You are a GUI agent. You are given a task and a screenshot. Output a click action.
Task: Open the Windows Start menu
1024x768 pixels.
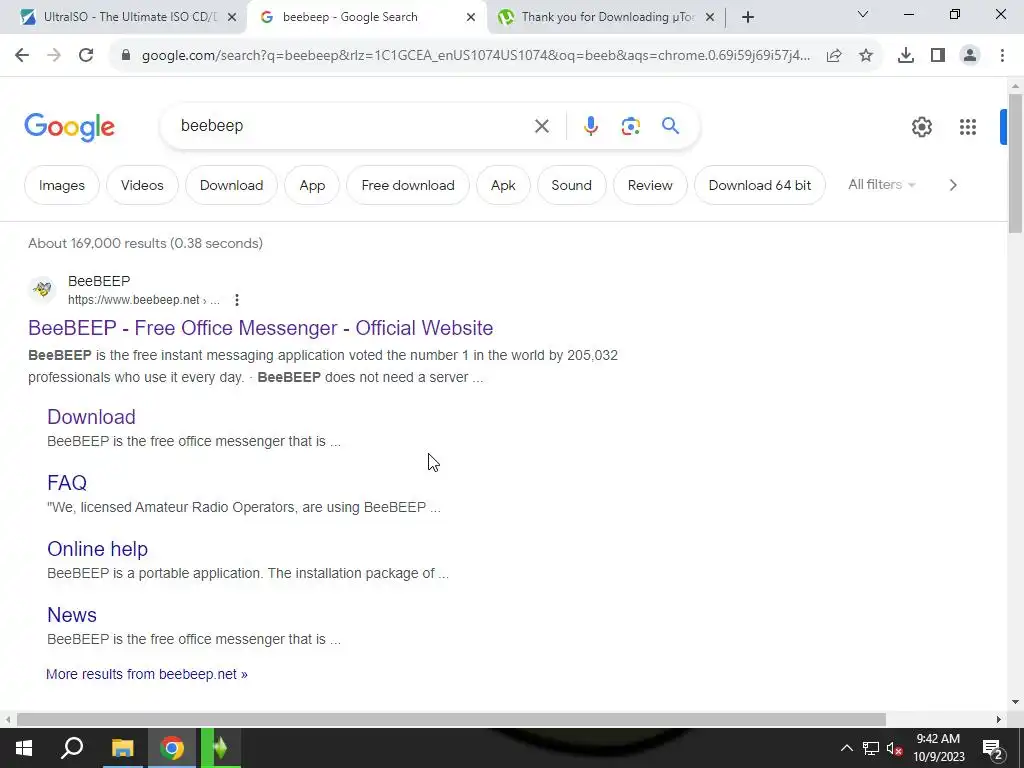[x=24, y=748]
